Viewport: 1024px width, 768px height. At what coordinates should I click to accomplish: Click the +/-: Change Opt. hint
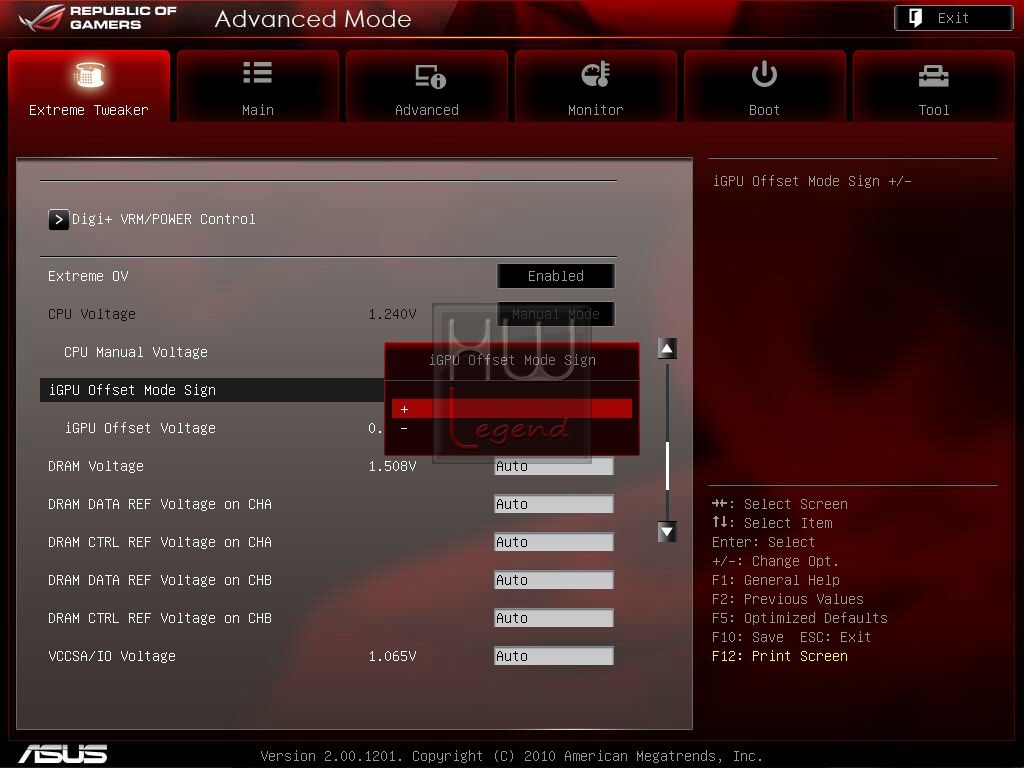point(775,561)
